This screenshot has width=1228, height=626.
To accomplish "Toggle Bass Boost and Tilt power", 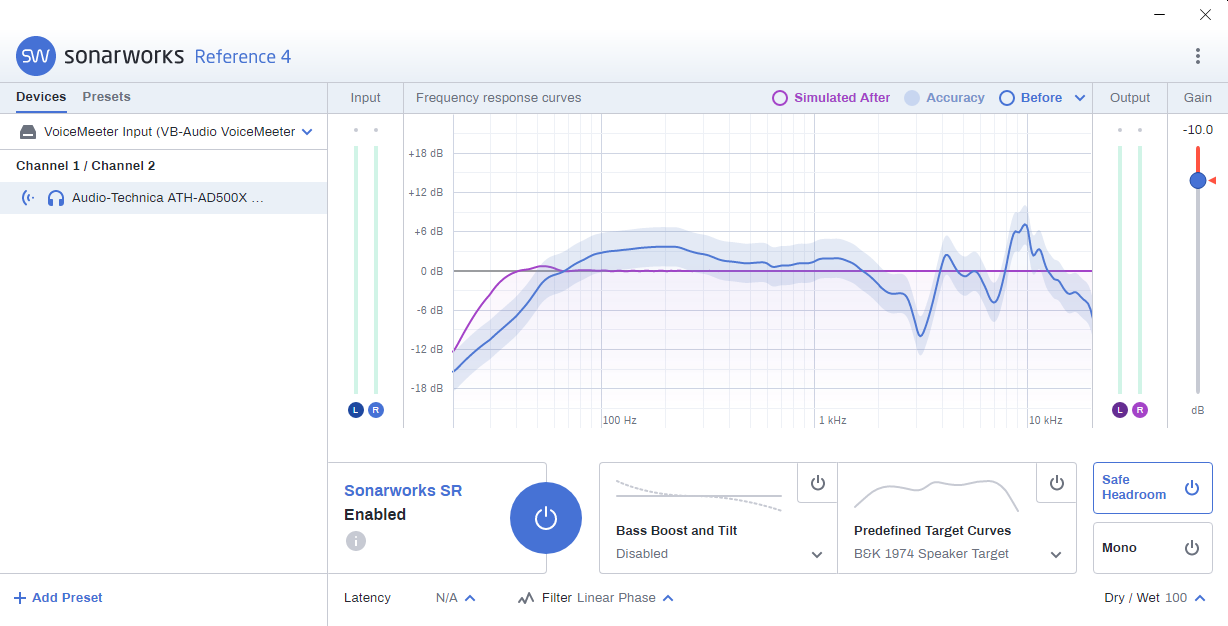I will click(x=818, y=483).
